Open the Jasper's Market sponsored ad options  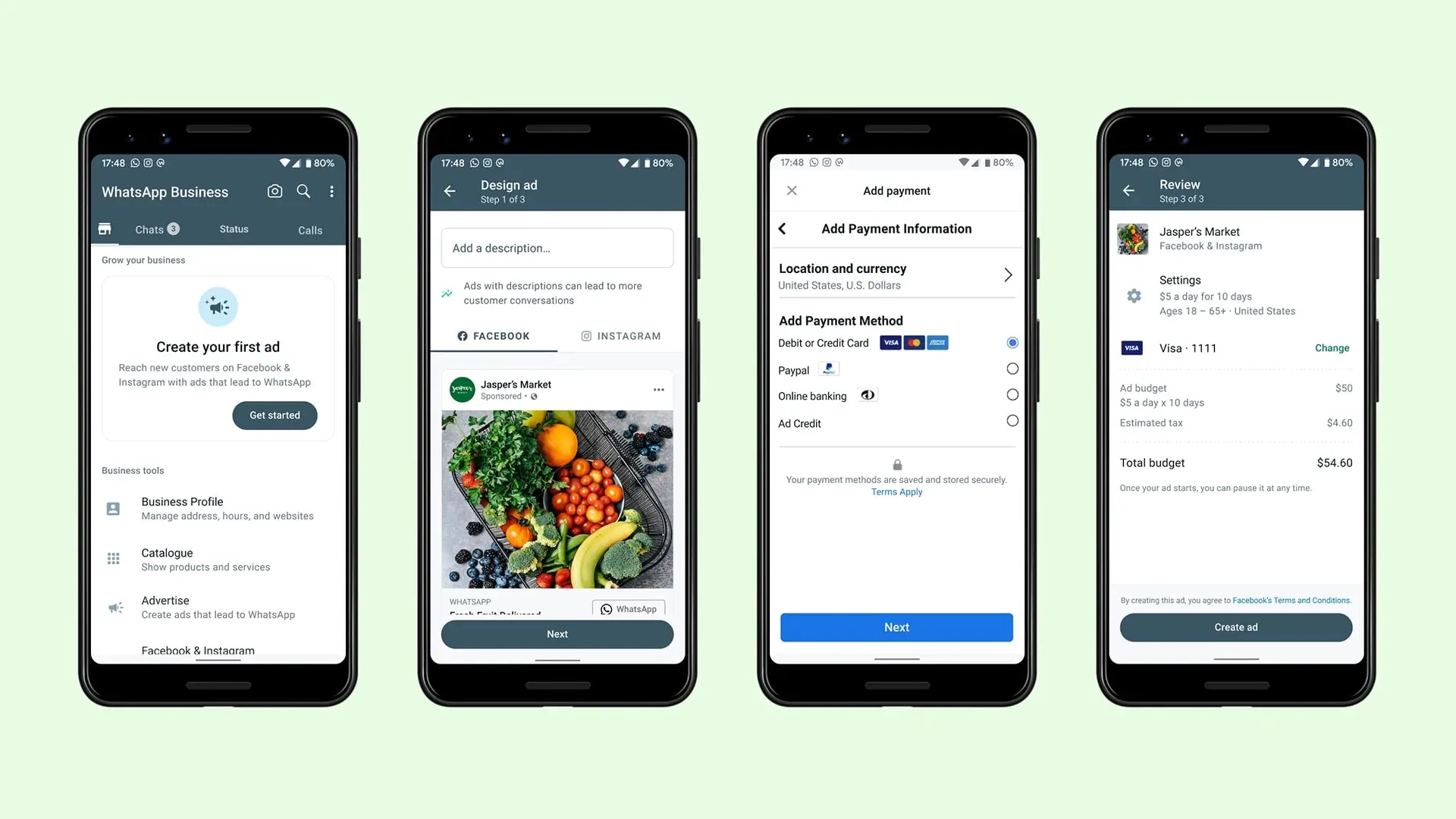pos(659,389)
